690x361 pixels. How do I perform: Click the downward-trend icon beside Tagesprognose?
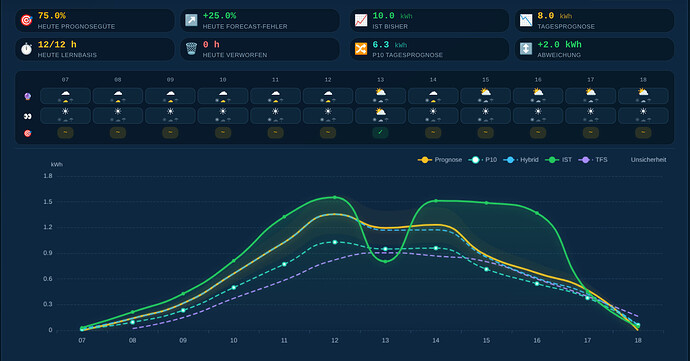(x=526, y=20)
